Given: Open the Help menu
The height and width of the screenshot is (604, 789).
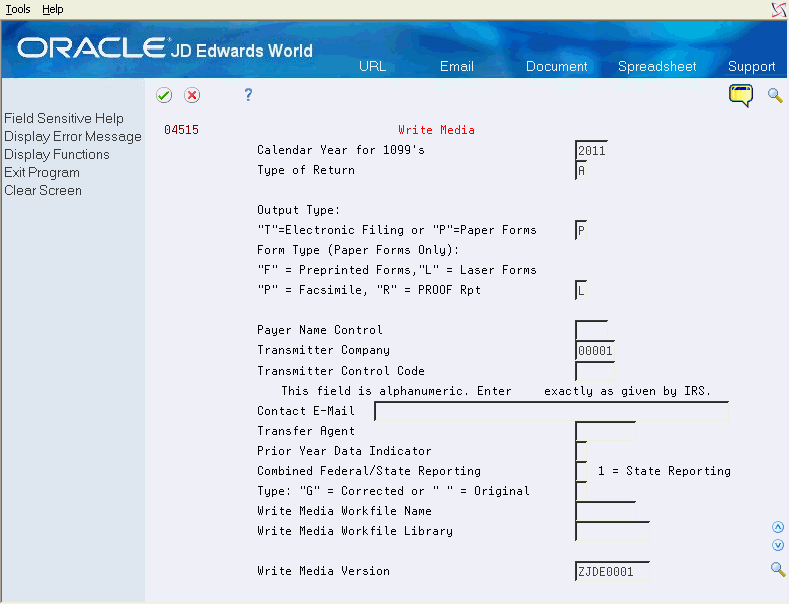Looking at the screenshot, I should point(52,9).
